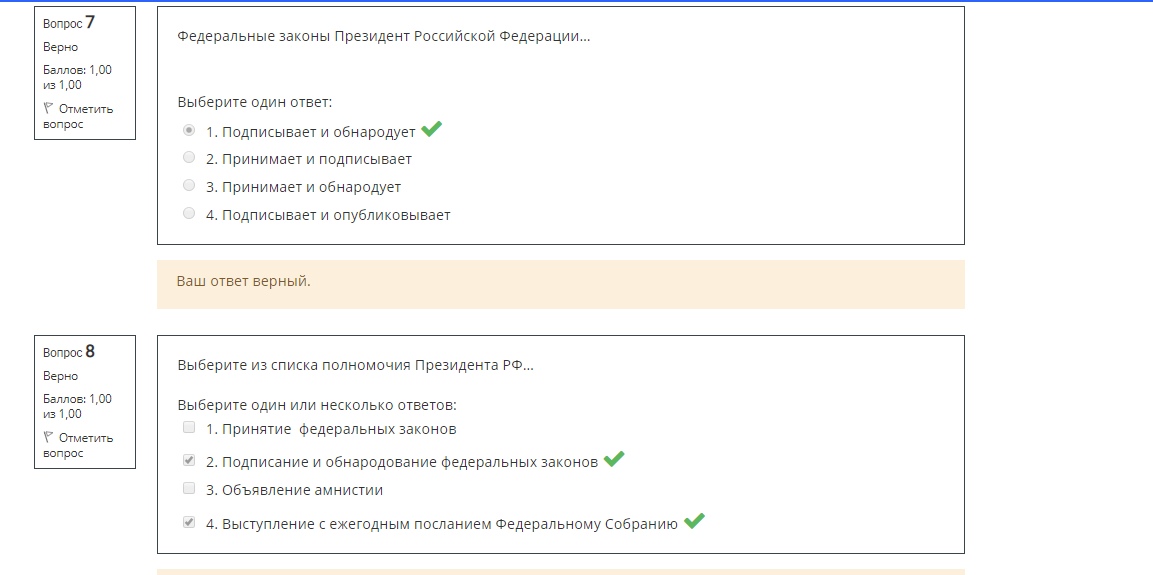Click 'Вопрос 8' heading in the info box
This screenshot has width=1153, height=575.
[x=69, y=351]
